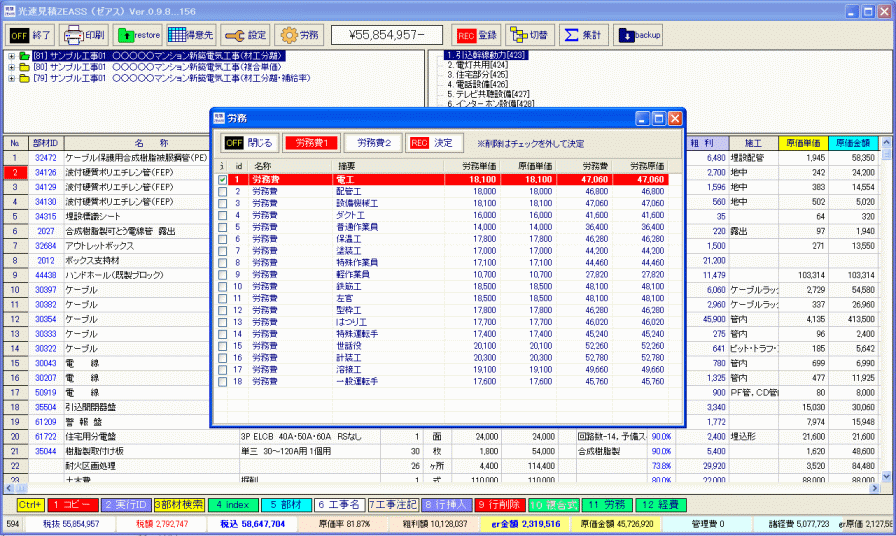Click the 粗利 column header
This screenshot has width=896, height=536.
click(x=707, y=143)
